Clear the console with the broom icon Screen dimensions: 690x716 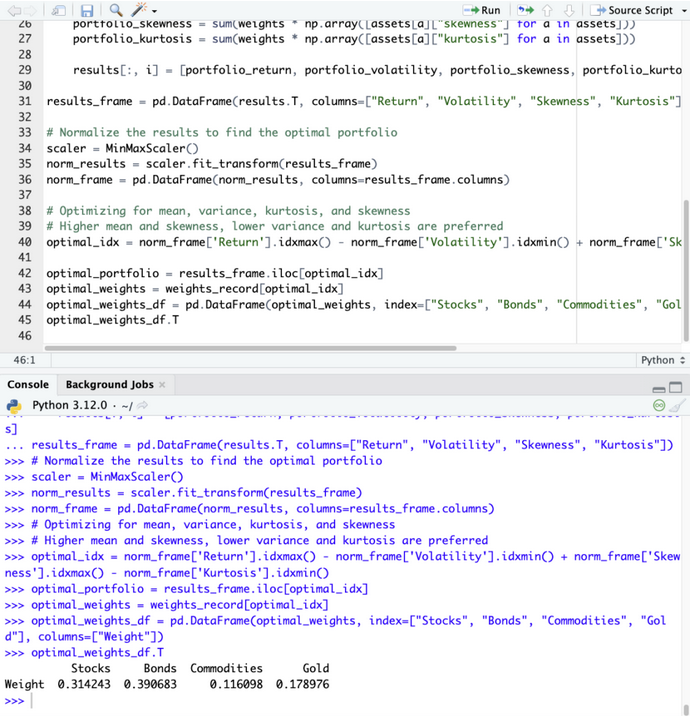678,405
